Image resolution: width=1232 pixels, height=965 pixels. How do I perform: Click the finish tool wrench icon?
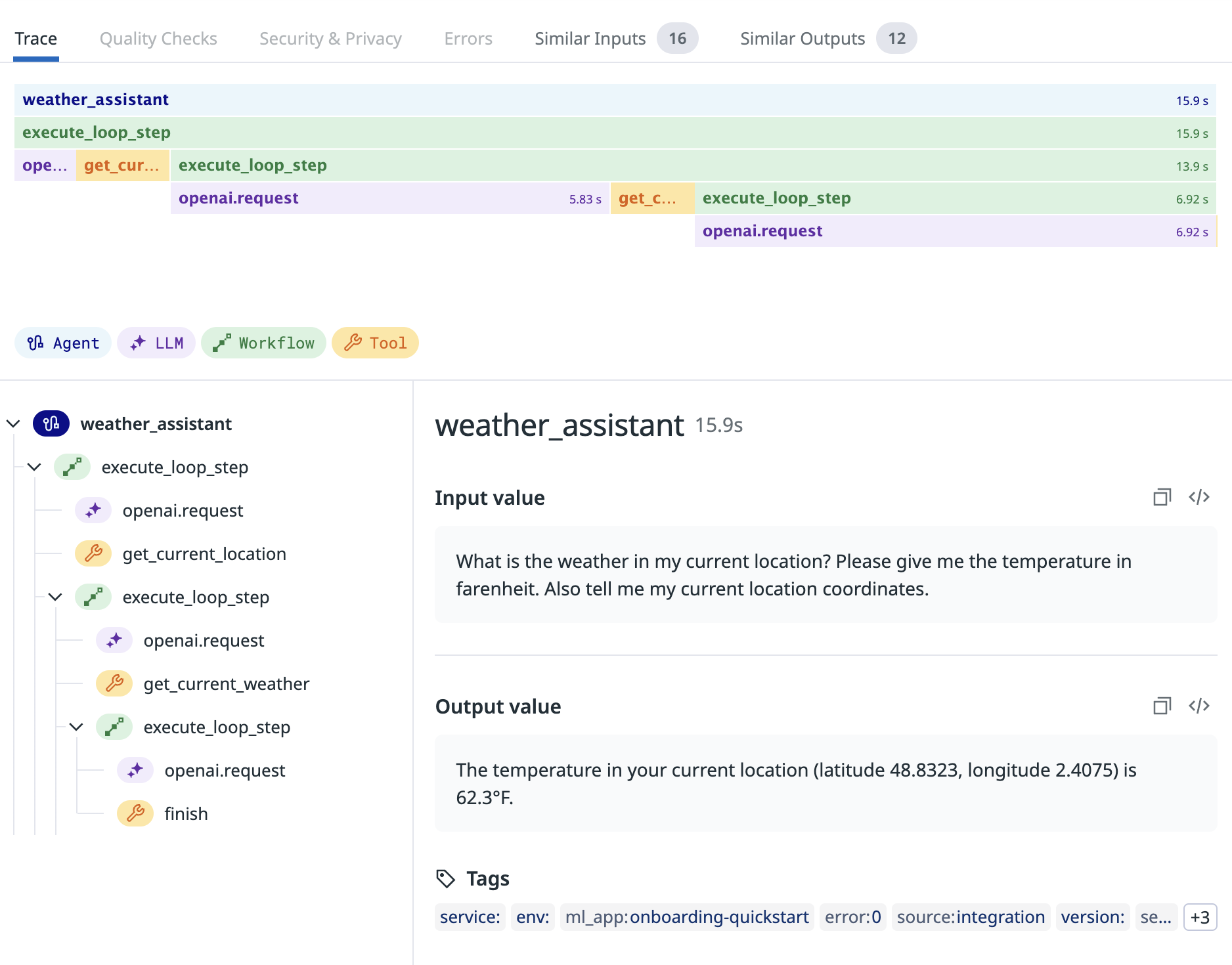(135, 814)
